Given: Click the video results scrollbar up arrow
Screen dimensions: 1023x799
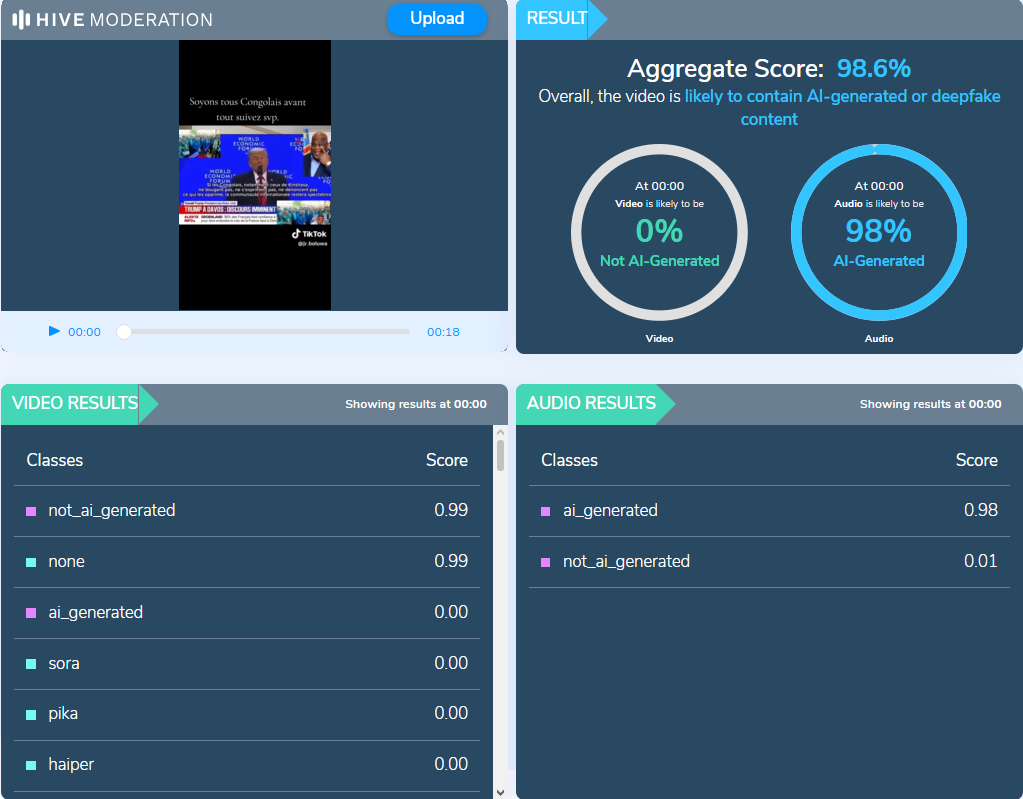Looking at the screenshot, I should pyautogui.click(x=500, y=433).
